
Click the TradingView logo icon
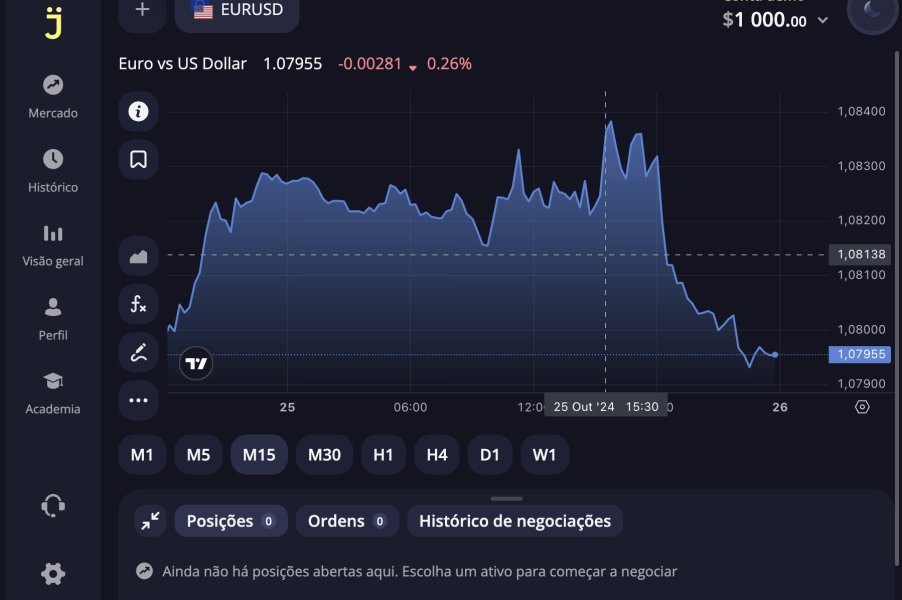[x=196, y=364]
